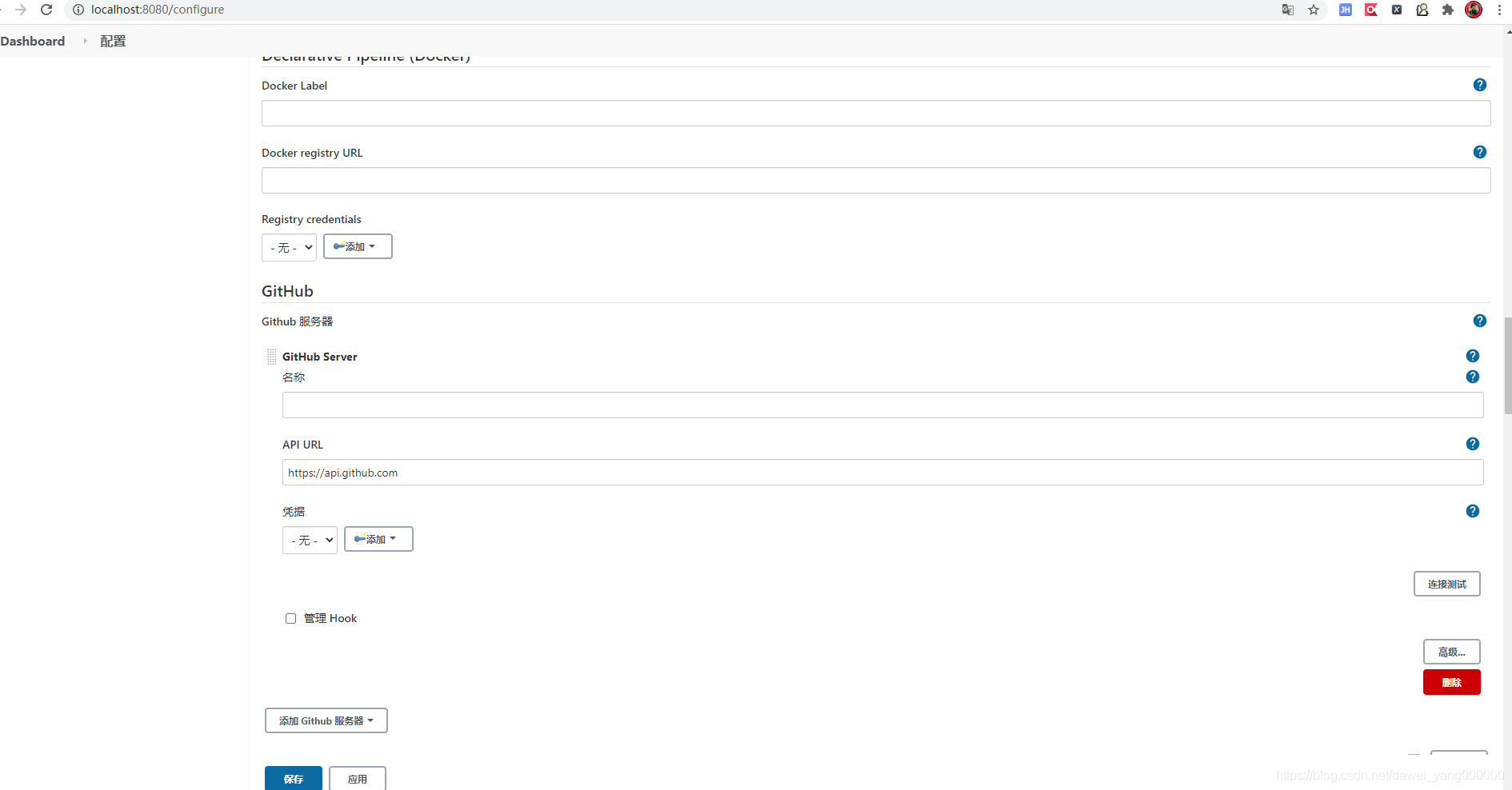Focus the GitHub Server 名称 input

point(882,405)
